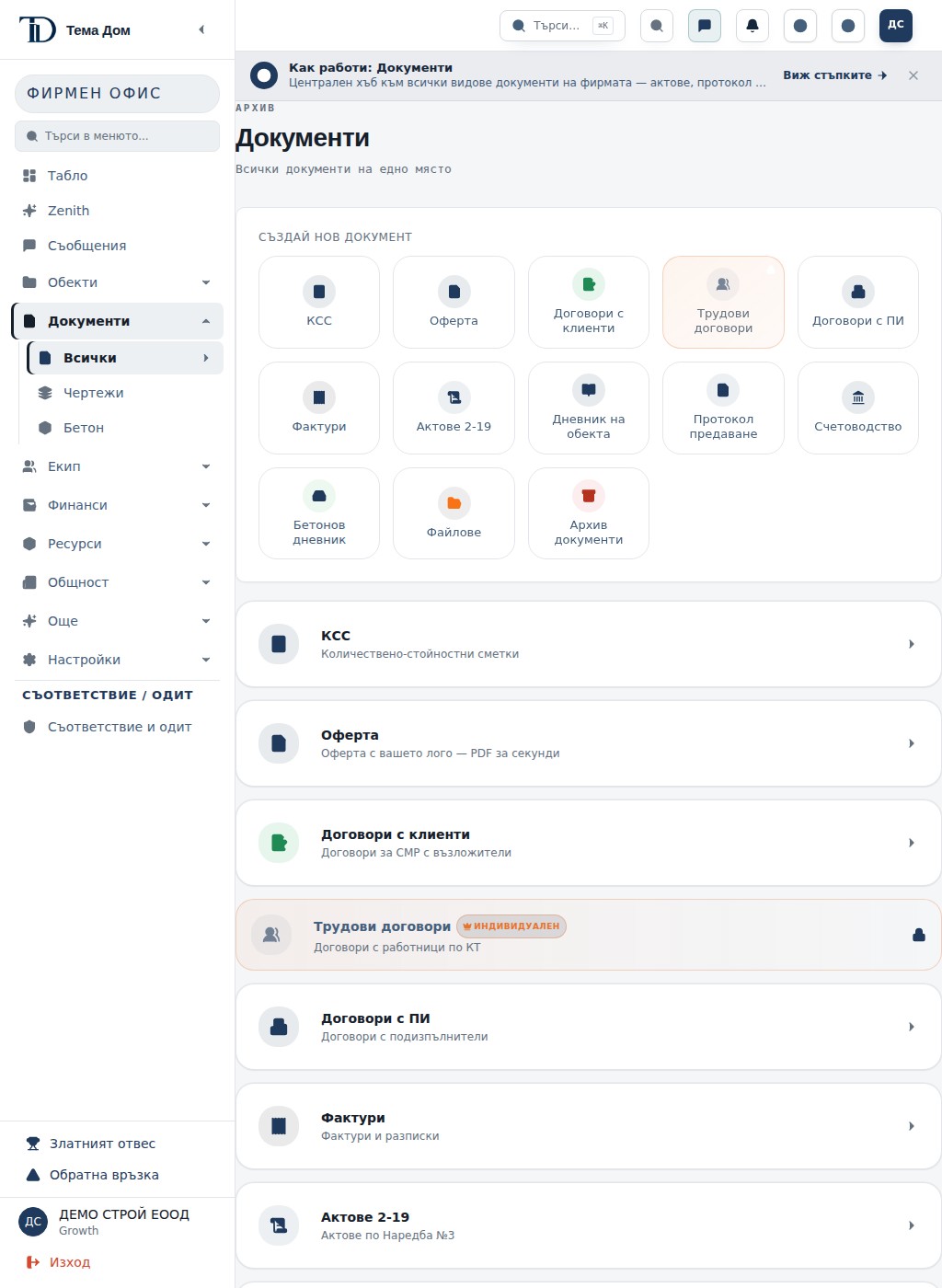Image resolution: width=942 pixels, height=1288 pixels.
Task: Choose the Договори с клиенти tile
Action: click(x=589, y=303)
